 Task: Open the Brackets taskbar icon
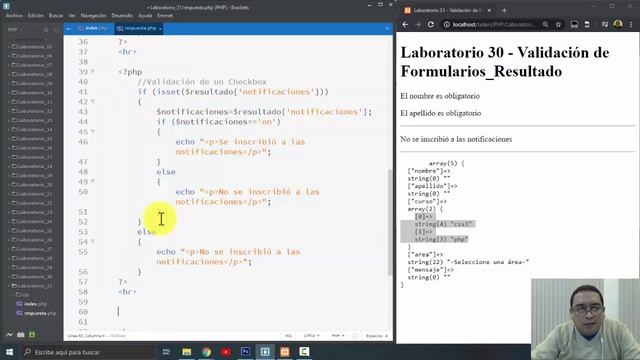pos(265,352)
